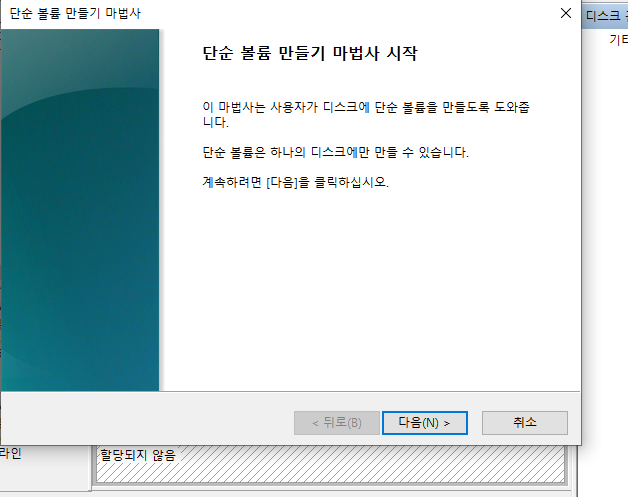Screen dimensions: 628x497
Task: Close the 단순 볼륨 만들기 마법사 dialog
Action: point(566,13)
